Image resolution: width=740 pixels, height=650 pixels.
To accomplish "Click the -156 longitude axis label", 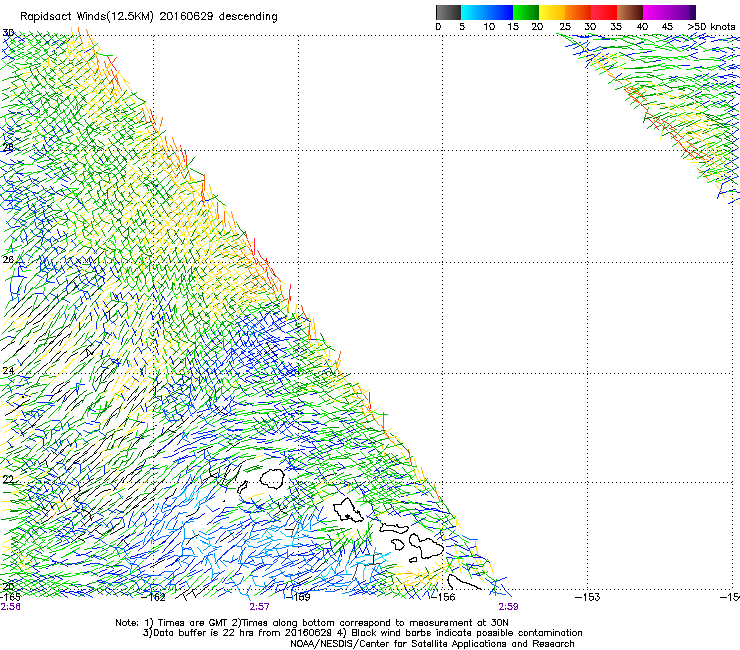I will tap(443, 597).
